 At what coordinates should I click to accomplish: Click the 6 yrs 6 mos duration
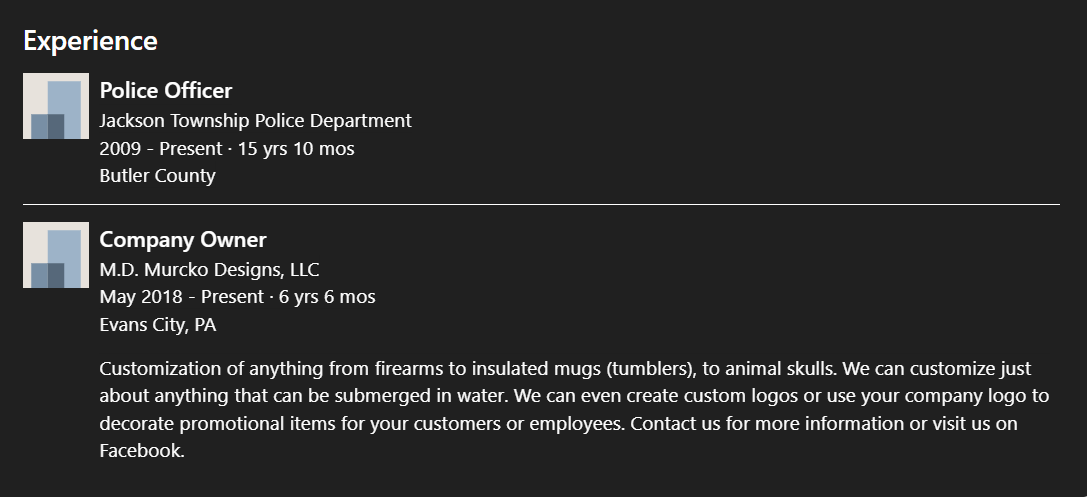point(327,297)
